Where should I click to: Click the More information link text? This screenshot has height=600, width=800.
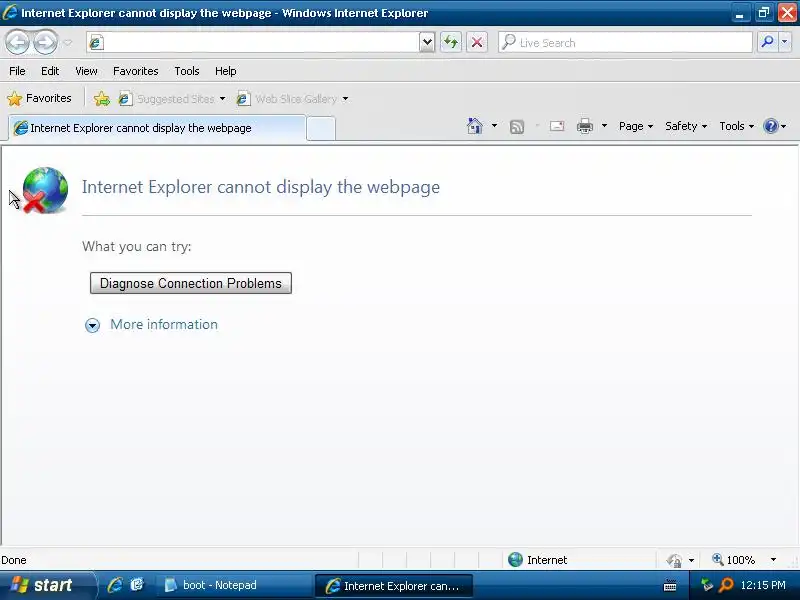pyautogui.click(x=164, y=324)
